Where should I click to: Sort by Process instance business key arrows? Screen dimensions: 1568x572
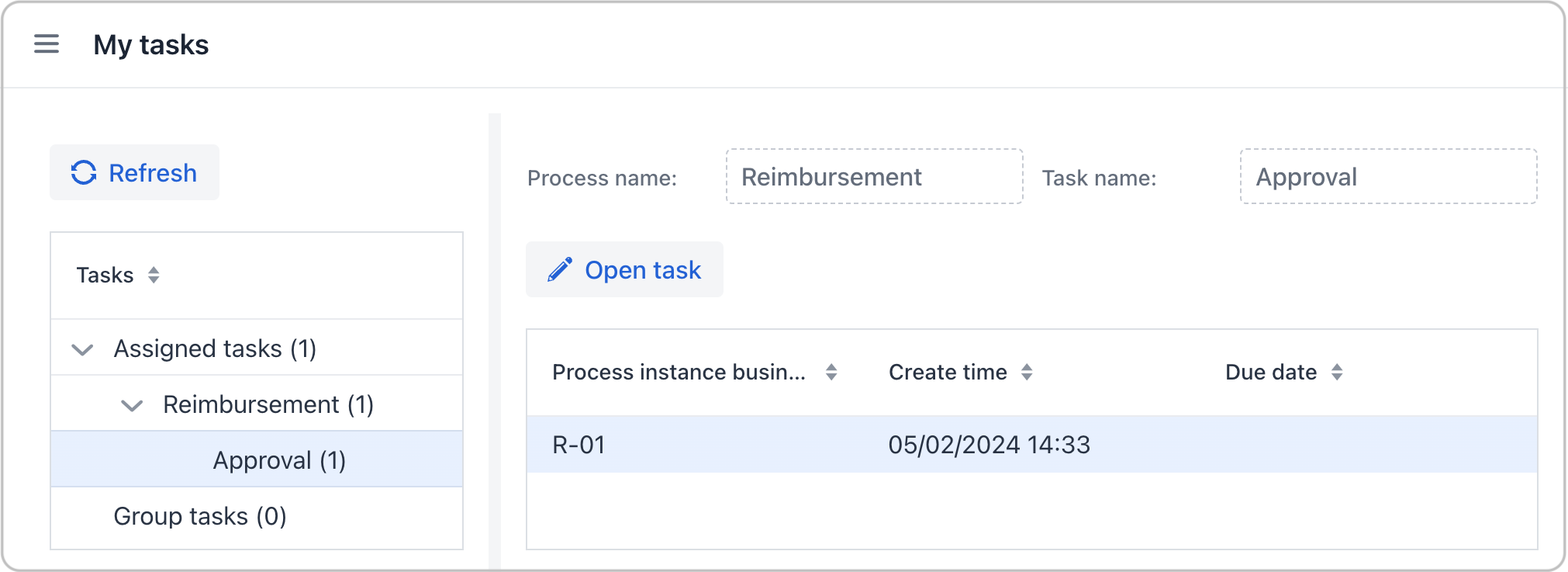pyautogui.click(x=831, y=373)
